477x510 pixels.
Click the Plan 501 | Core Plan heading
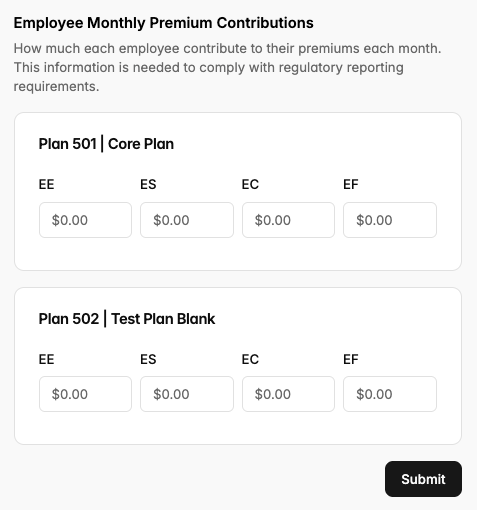point(106,144)
